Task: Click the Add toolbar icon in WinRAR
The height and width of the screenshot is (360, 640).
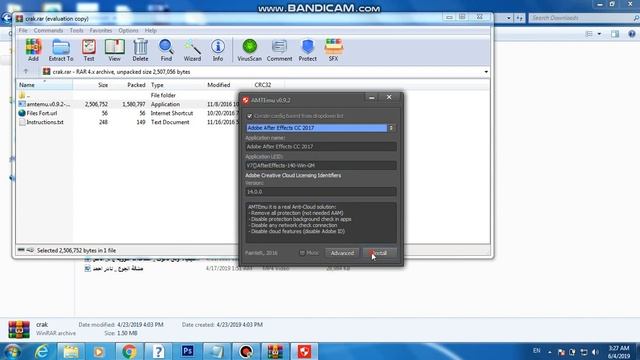Action: pos(33,50)
